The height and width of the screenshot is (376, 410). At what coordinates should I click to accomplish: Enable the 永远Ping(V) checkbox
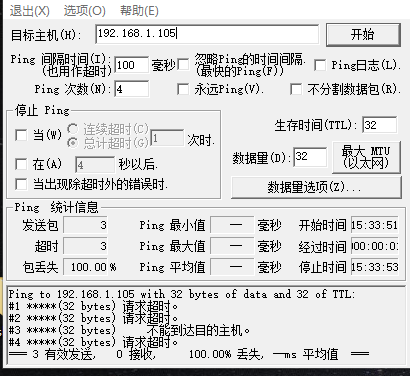click(183, 89)
